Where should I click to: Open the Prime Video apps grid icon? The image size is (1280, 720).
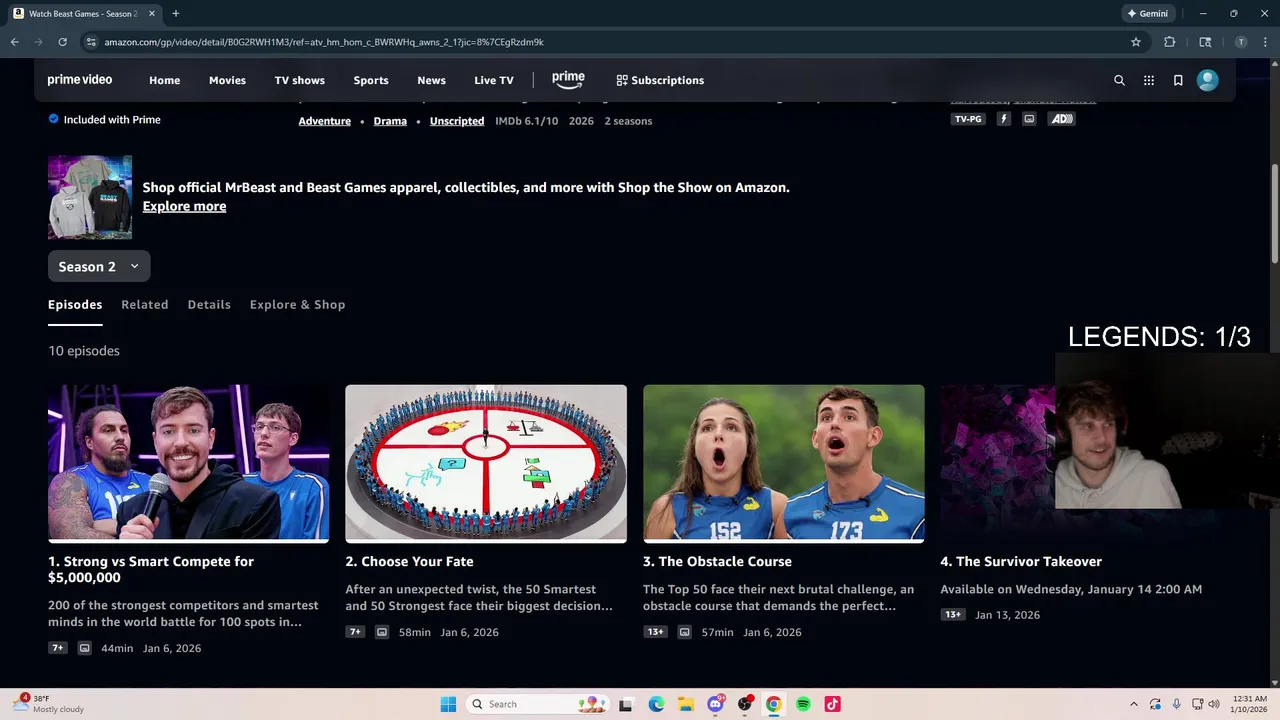(1149, 80)
